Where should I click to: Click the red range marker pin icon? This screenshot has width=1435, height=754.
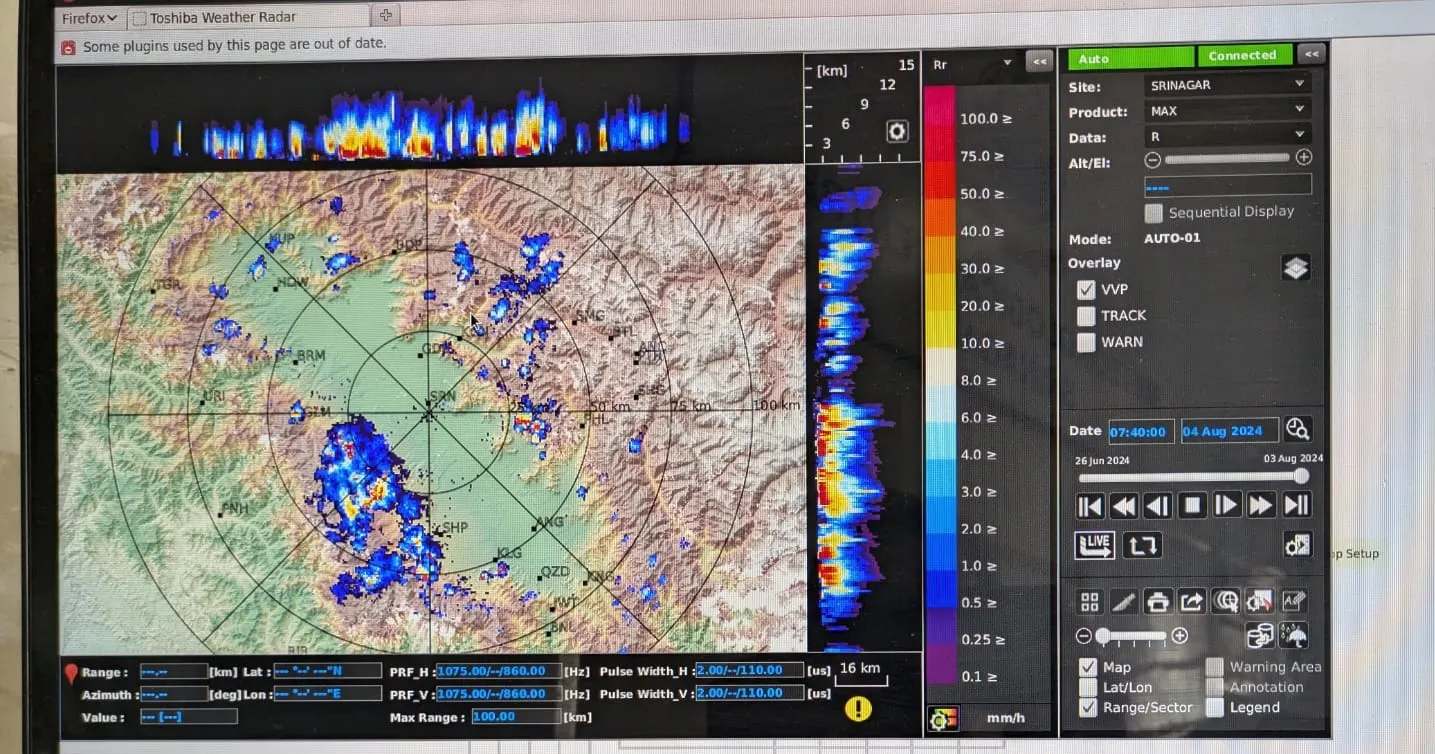click(70, 673)
